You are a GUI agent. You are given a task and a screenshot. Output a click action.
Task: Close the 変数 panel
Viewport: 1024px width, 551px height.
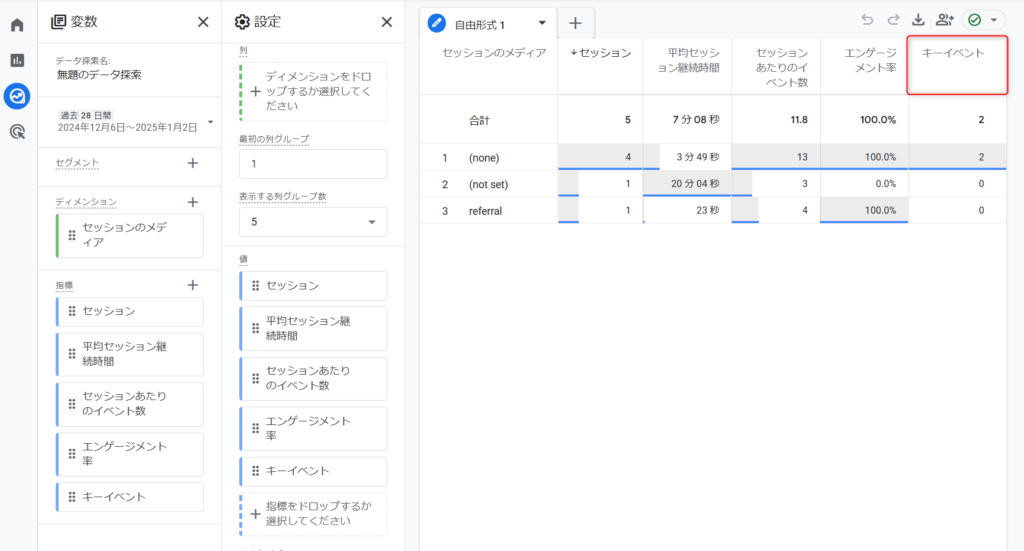203,22
